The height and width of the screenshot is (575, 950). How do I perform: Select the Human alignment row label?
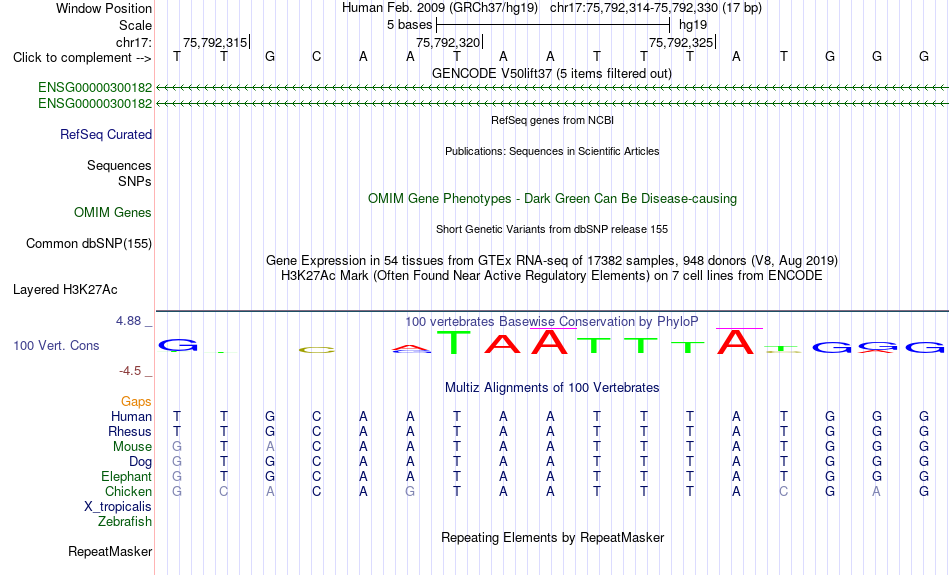[131, 416]
